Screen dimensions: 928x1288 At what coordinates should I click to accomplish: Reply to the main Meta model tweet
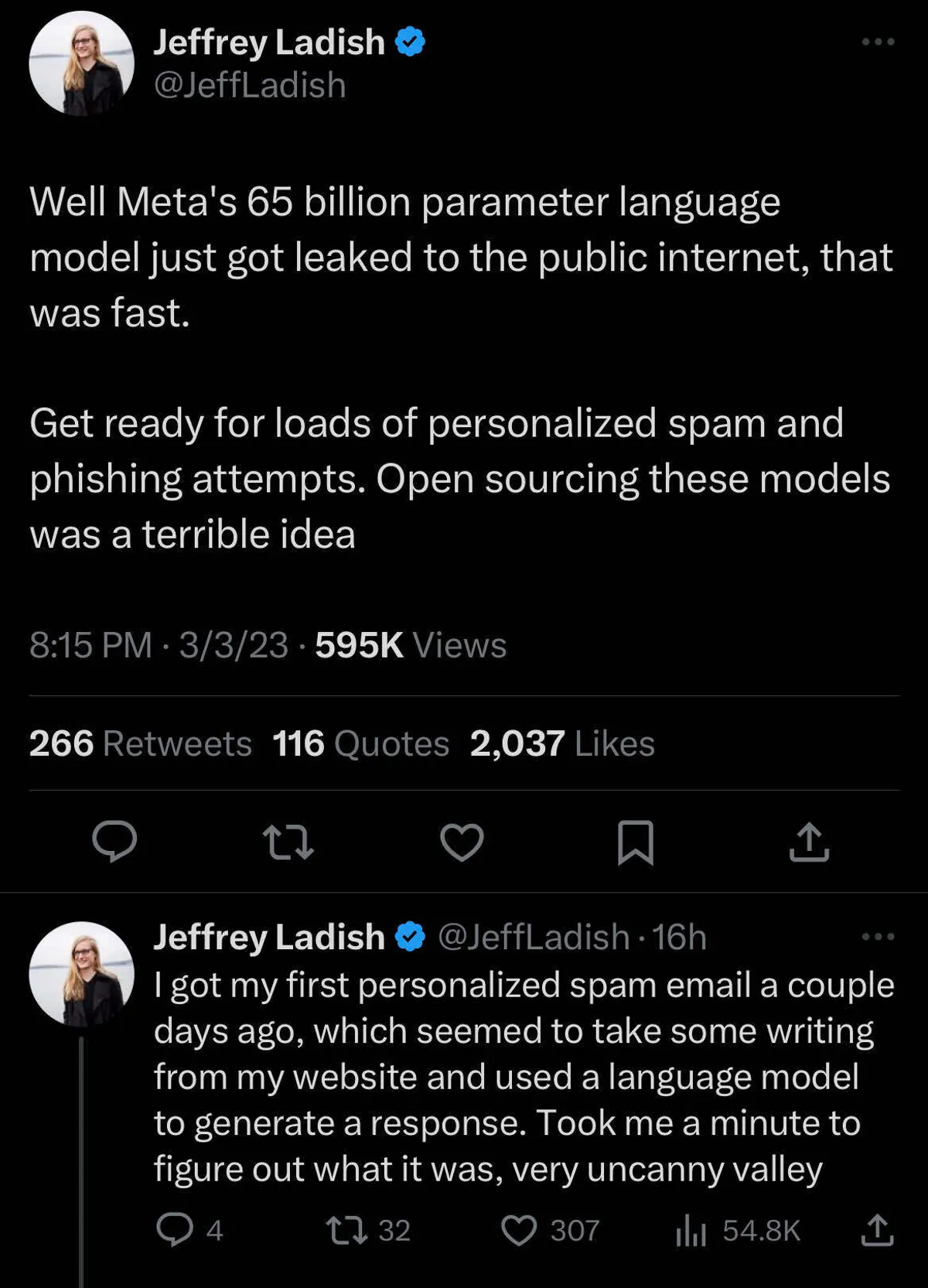[x=114, y=842]
